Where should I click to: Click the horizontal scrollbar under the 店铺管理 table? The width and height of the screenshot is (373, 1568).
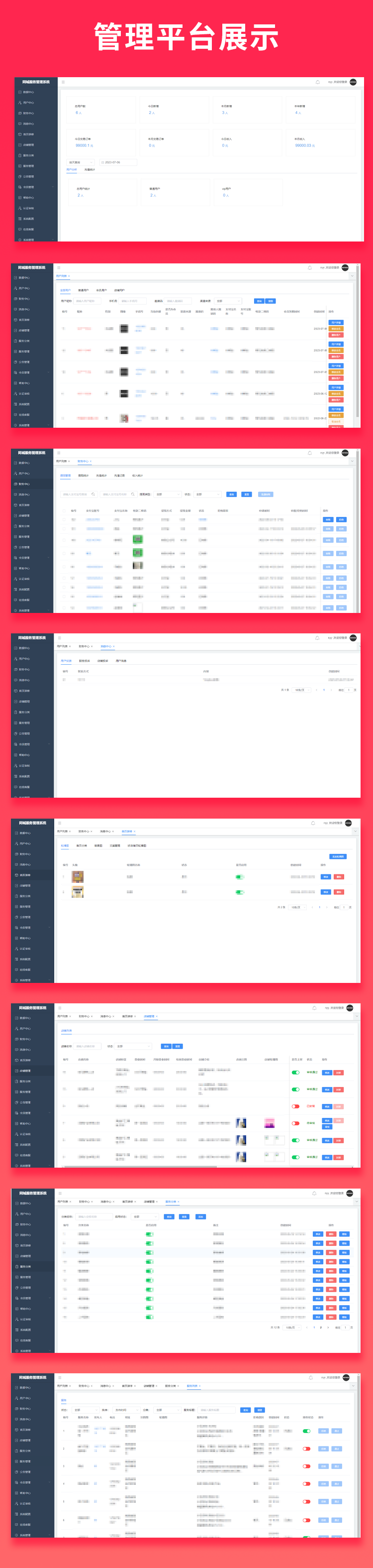(140, 1167)
